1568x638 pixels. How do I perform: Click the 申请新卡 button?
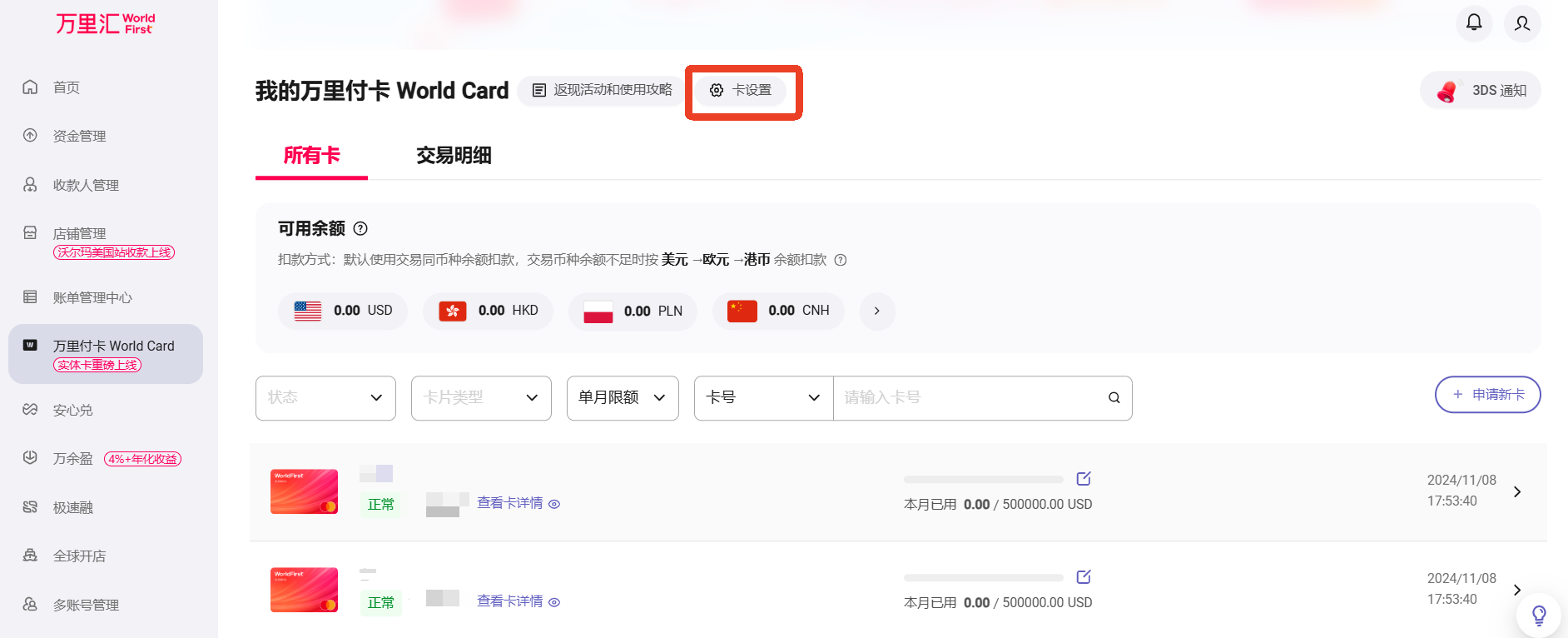pos(1487,395)
